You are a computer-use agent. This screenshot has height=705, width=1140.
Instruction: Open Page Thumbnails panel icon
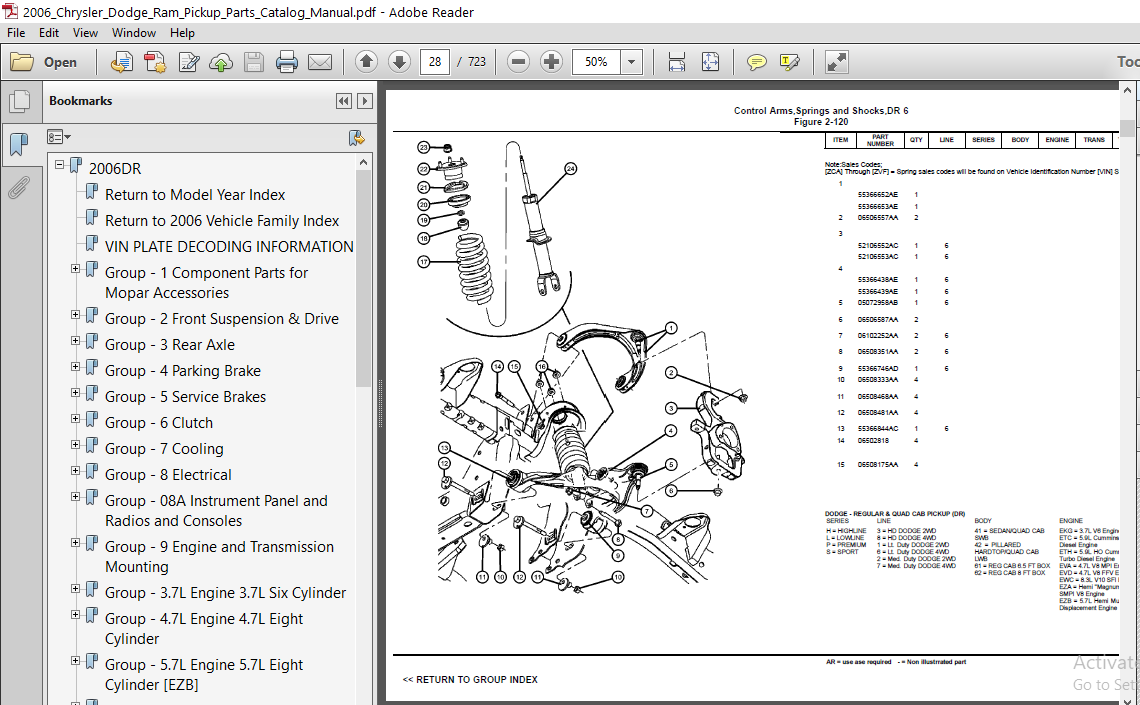(x=20, y=101)
